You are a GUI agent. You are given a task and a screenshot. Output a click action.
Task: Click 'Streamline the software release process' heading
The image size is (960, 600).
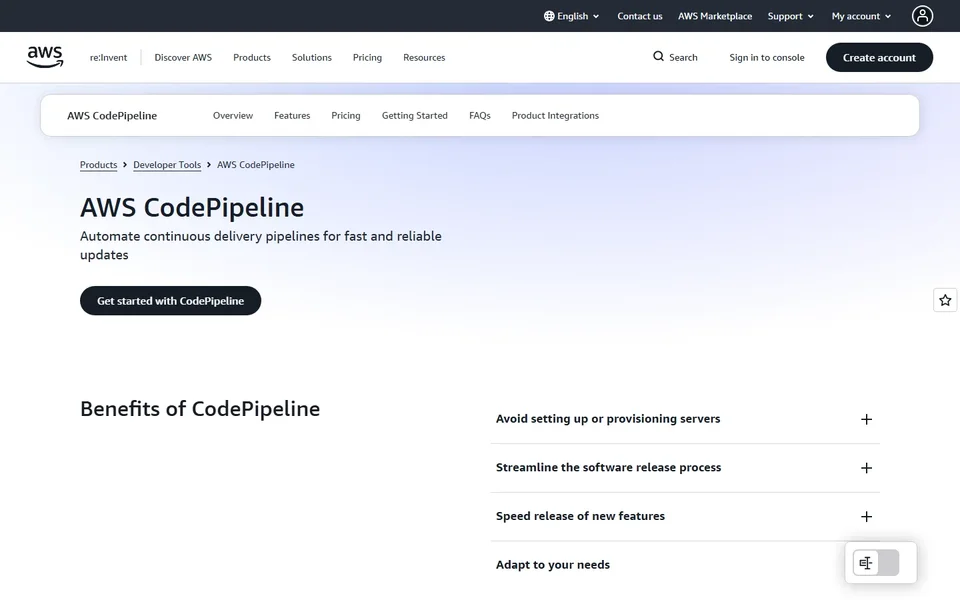(609, 467)
